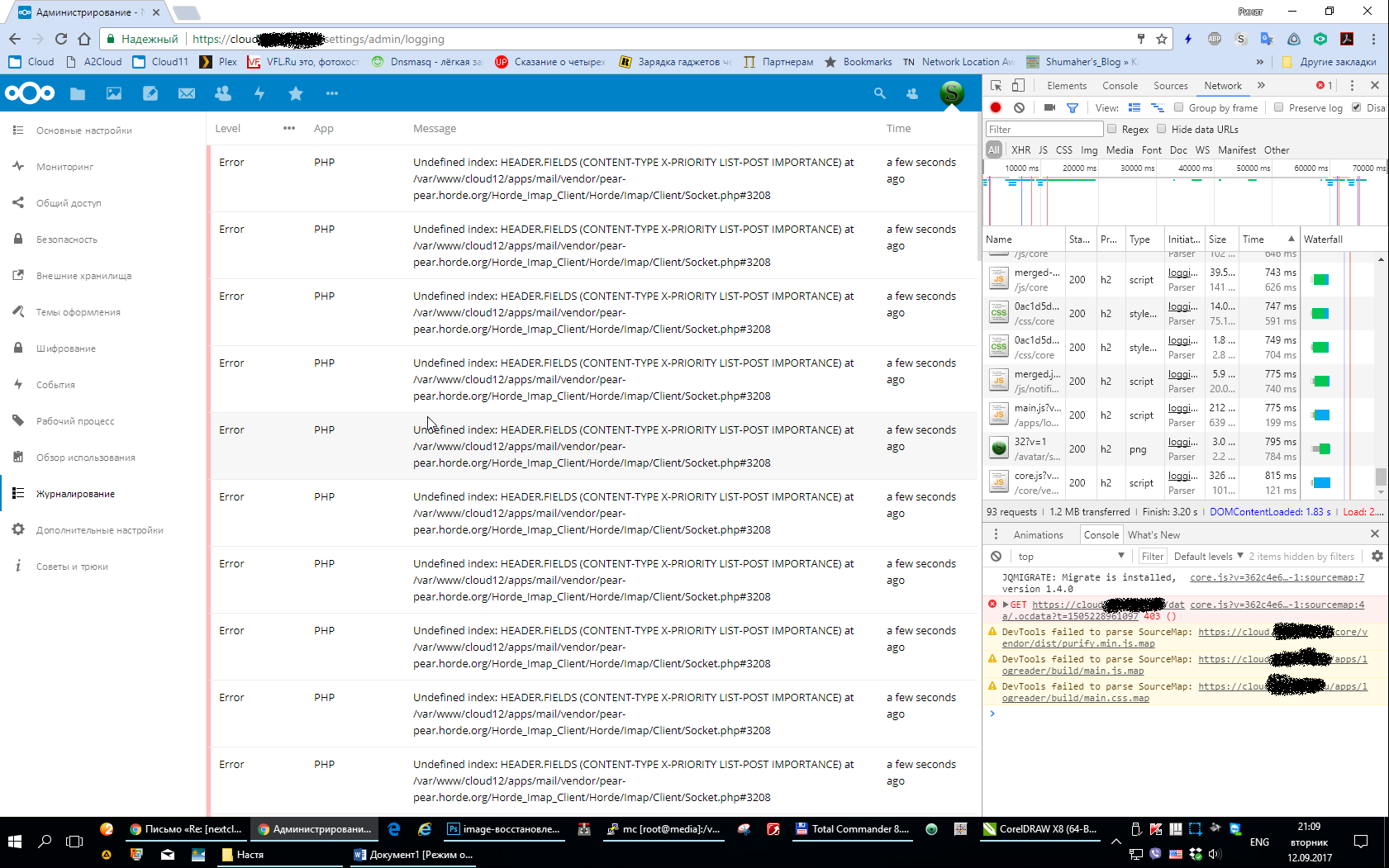Screen dimensions: 1389x868
Task: Check the Preserve log option
Action: click(1277, 107)
